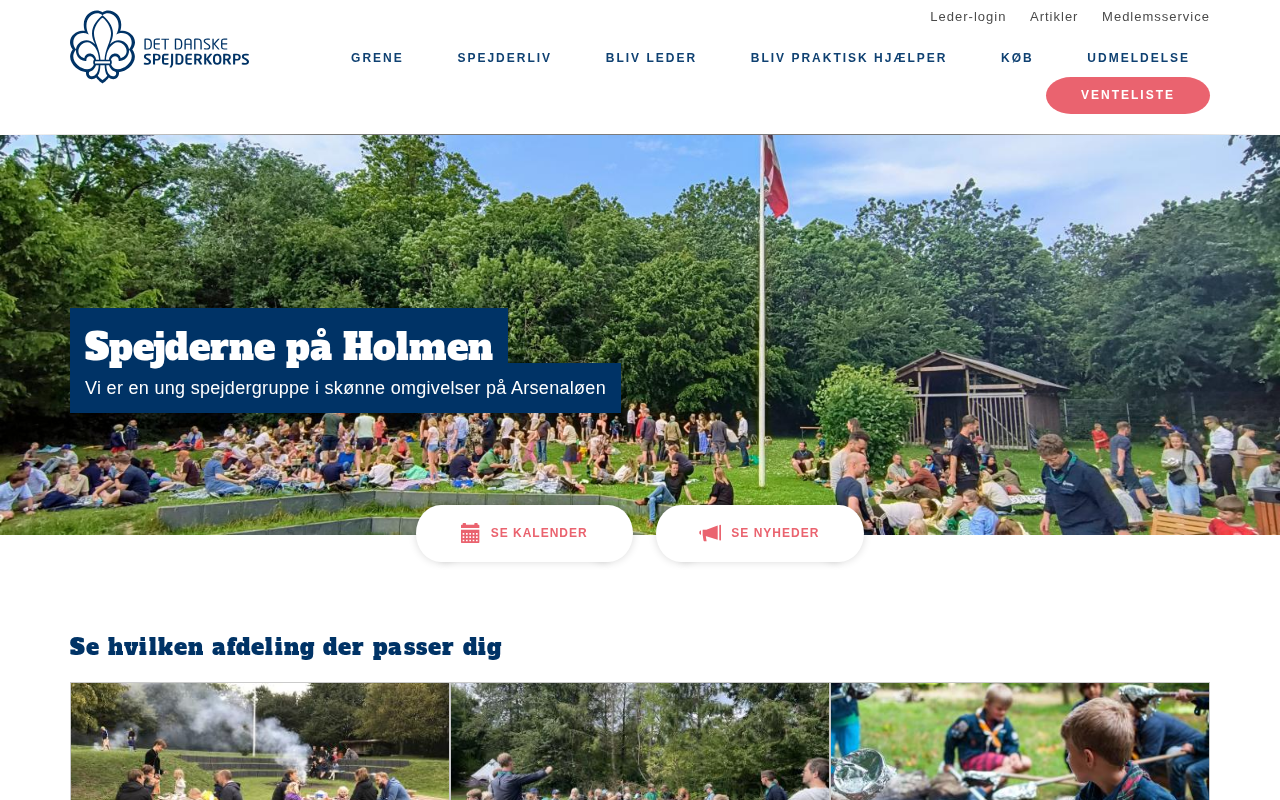Click the Venteliste button

[x=1128, y=95]
